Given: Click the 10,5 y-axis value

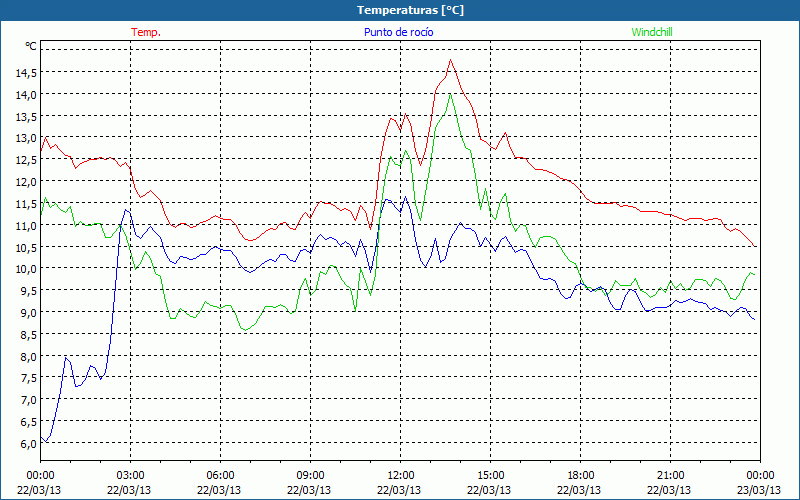Looking at the screenshot, I should point(26,247).
